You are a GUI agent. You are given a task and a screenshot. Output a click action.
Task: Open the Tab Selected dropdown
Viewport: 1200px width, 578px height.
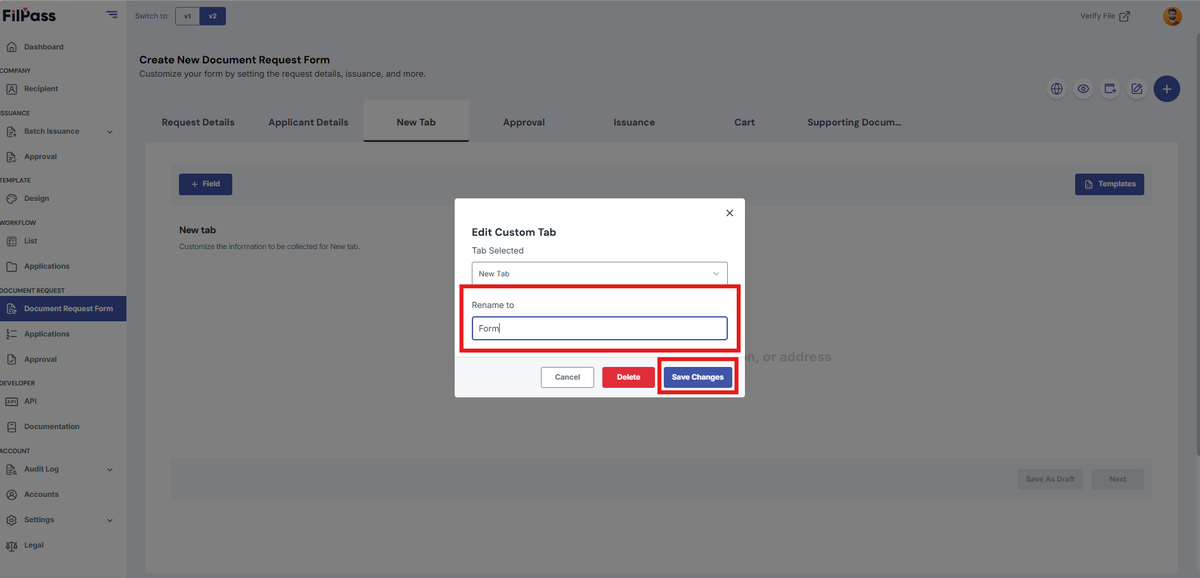600,273
